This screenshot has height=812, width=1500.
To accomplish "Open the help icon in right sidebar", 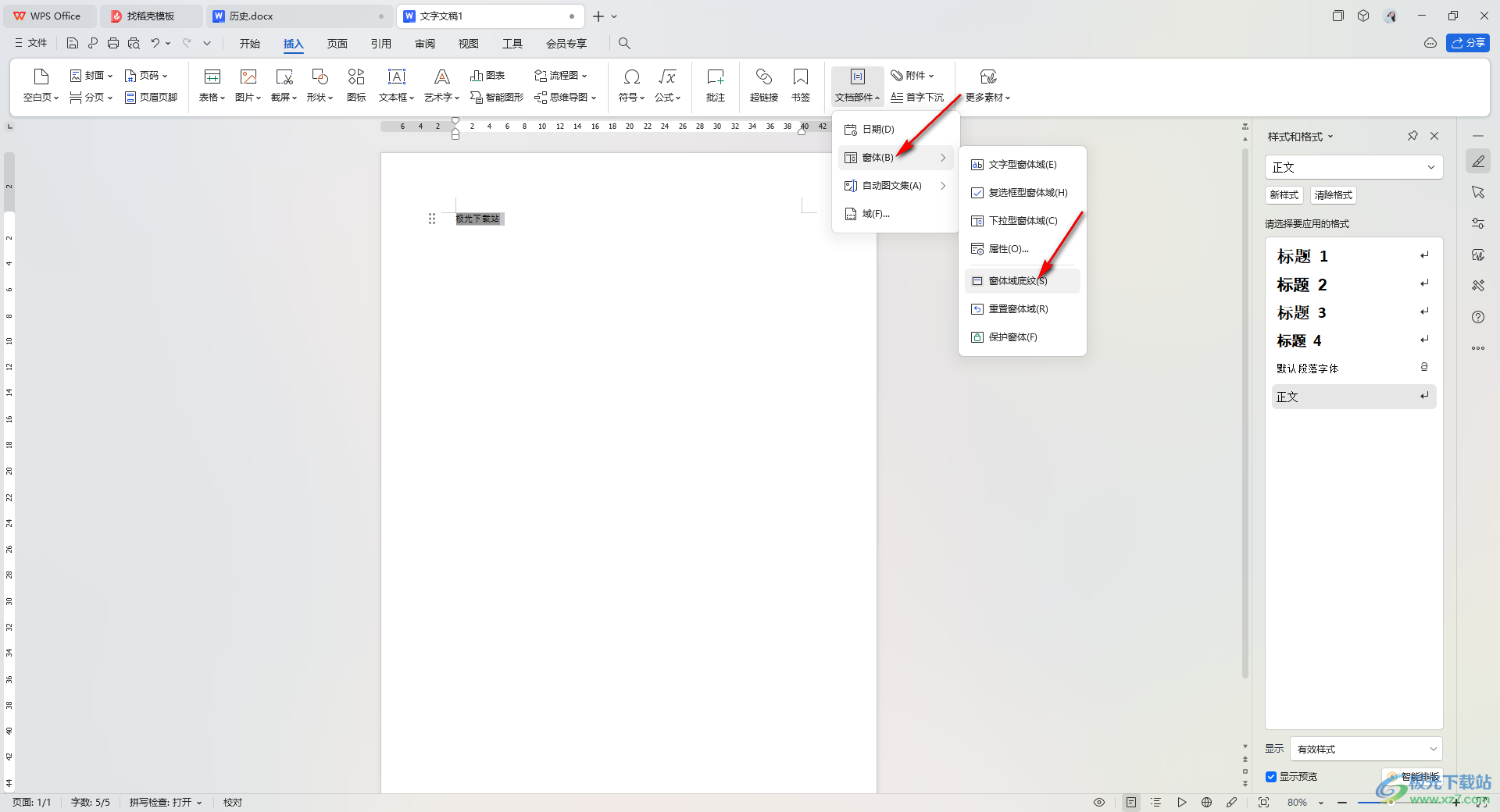I will (x=1478, y=317).
